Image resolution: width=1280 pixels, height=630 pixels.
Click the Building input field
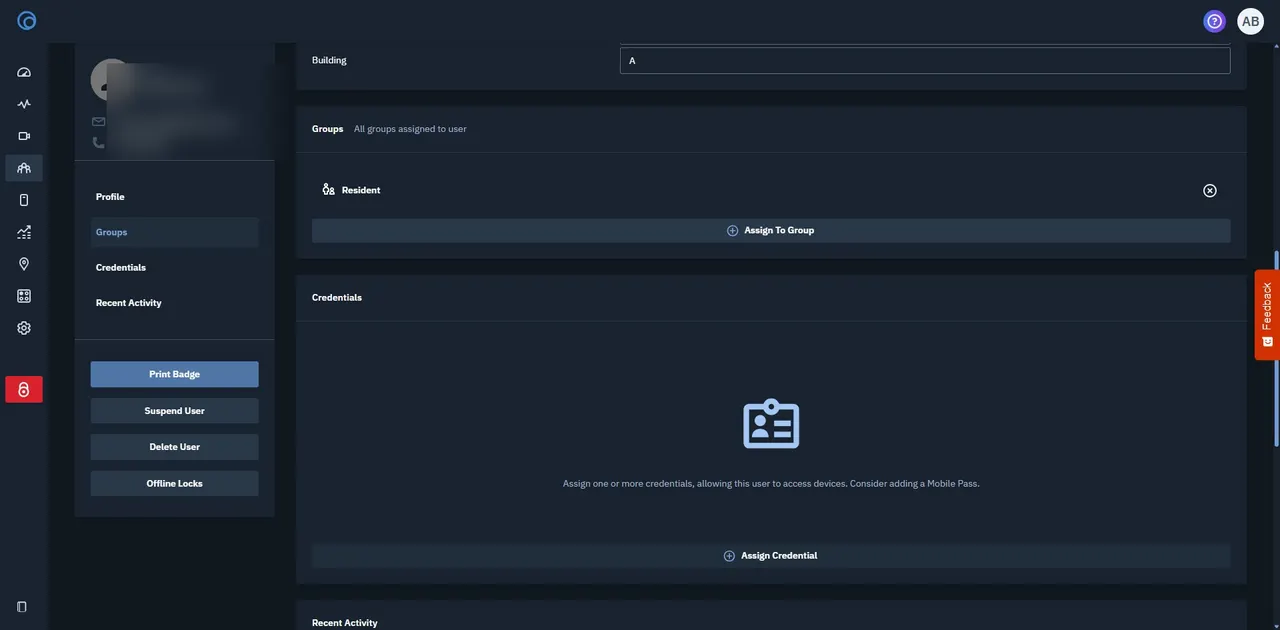pos(925,61)
